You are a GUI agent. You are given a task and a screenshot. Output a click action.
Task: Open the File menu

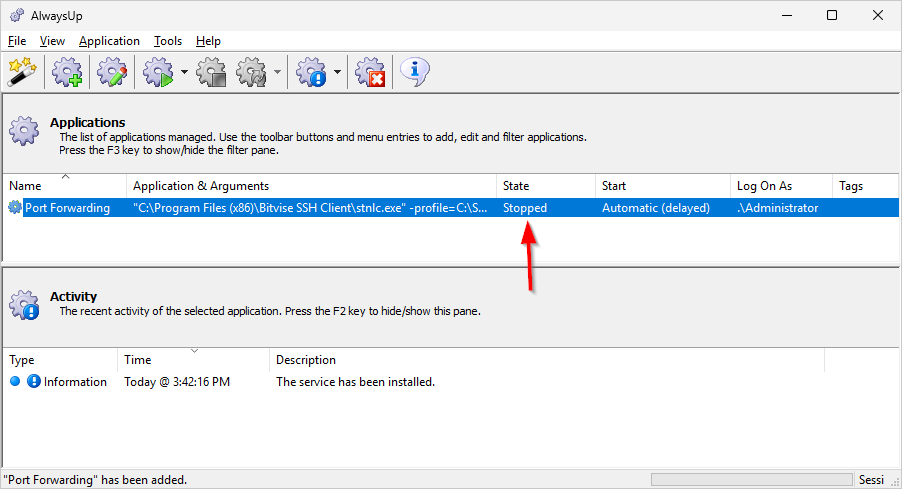(x=17, y=41)
